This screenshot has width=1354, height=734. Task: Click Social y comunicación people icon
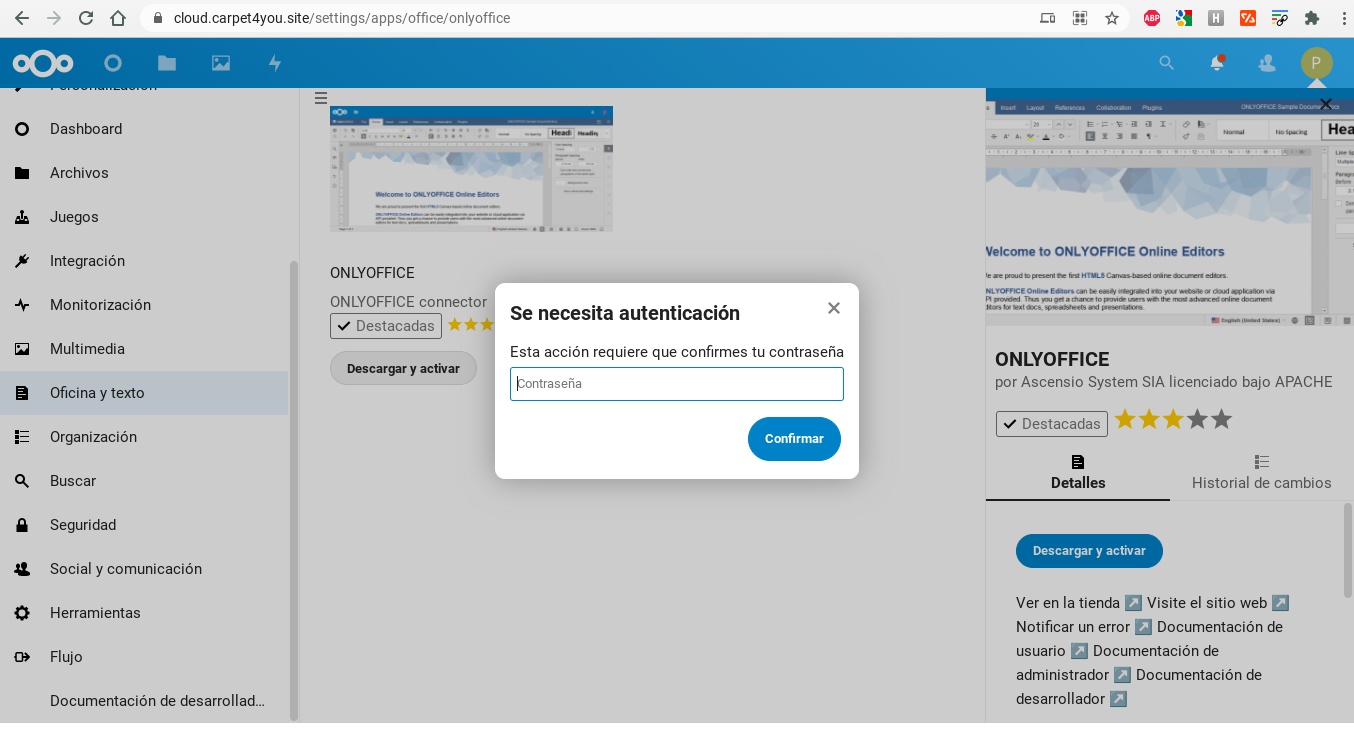22,569
